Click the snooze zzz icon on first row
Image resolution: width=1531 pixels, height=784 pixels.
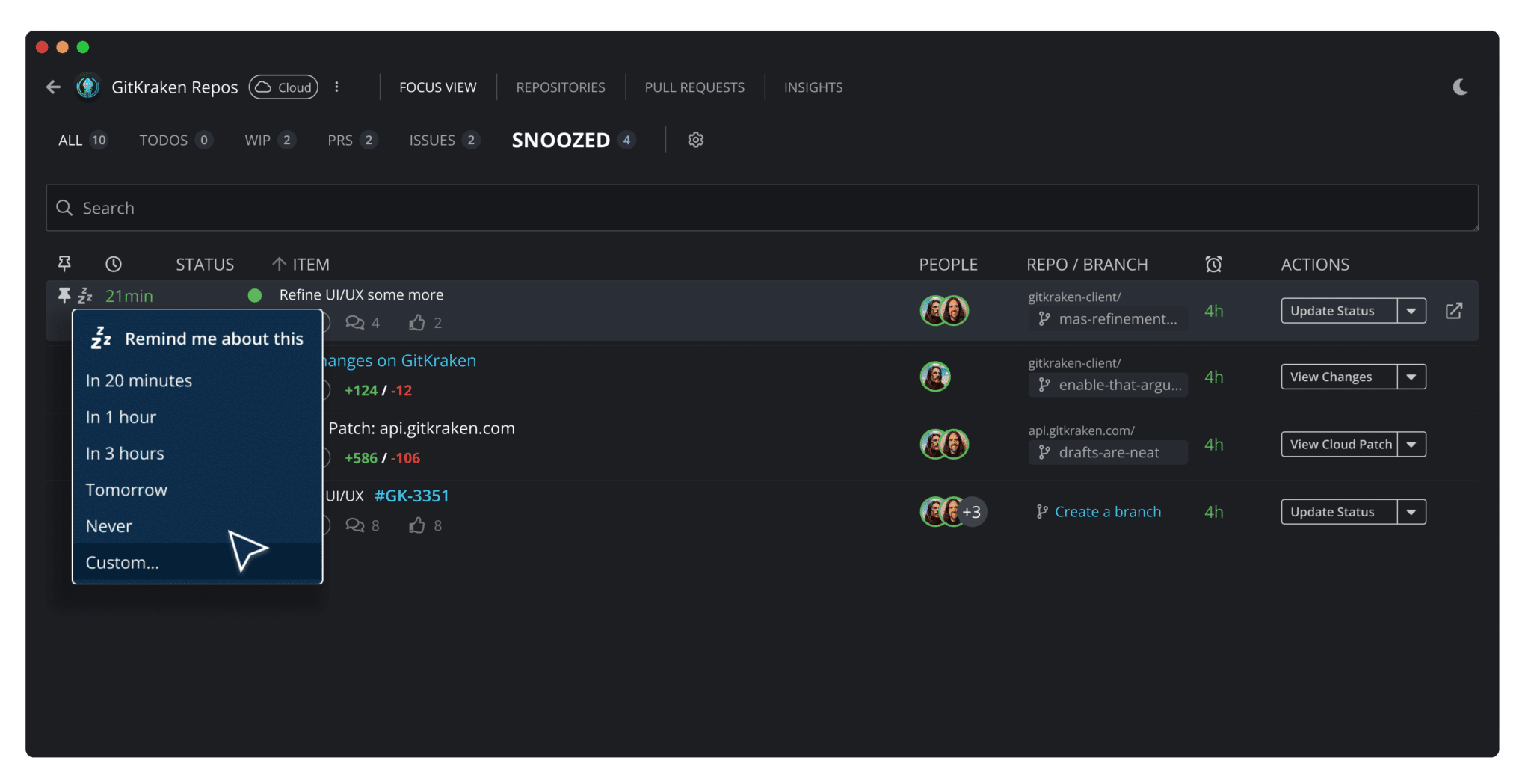85,296
